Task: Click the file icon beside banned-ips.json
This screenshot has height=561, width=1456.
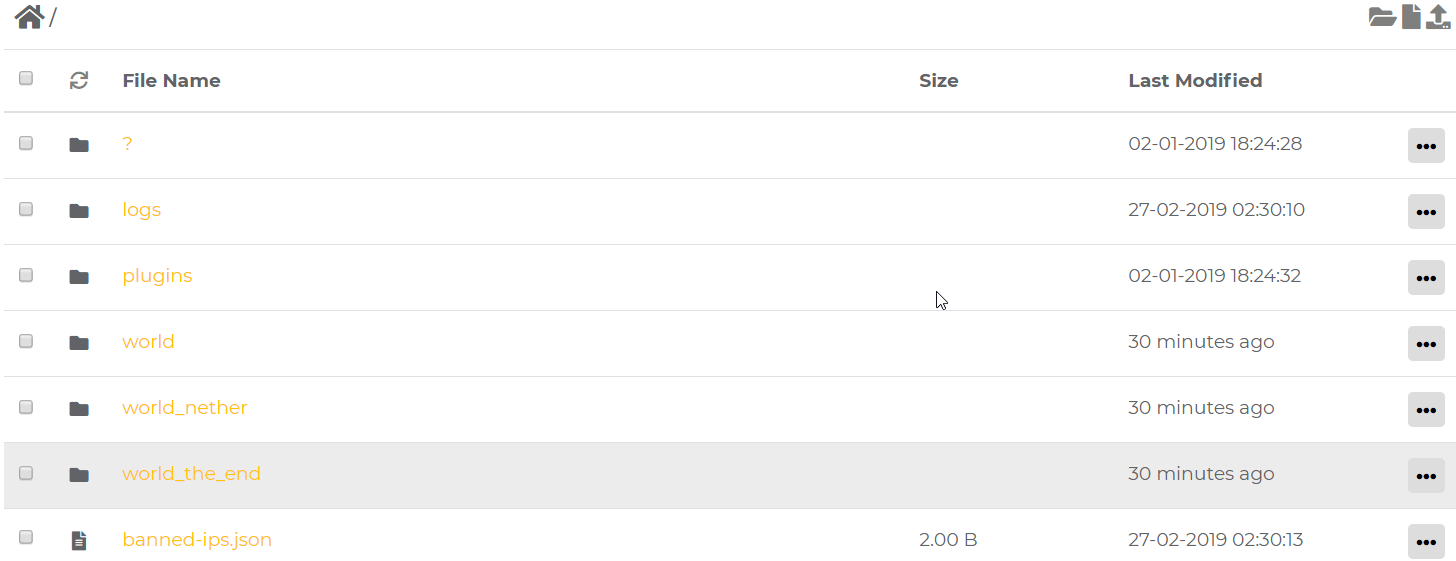Action: (x=79, y=541)
